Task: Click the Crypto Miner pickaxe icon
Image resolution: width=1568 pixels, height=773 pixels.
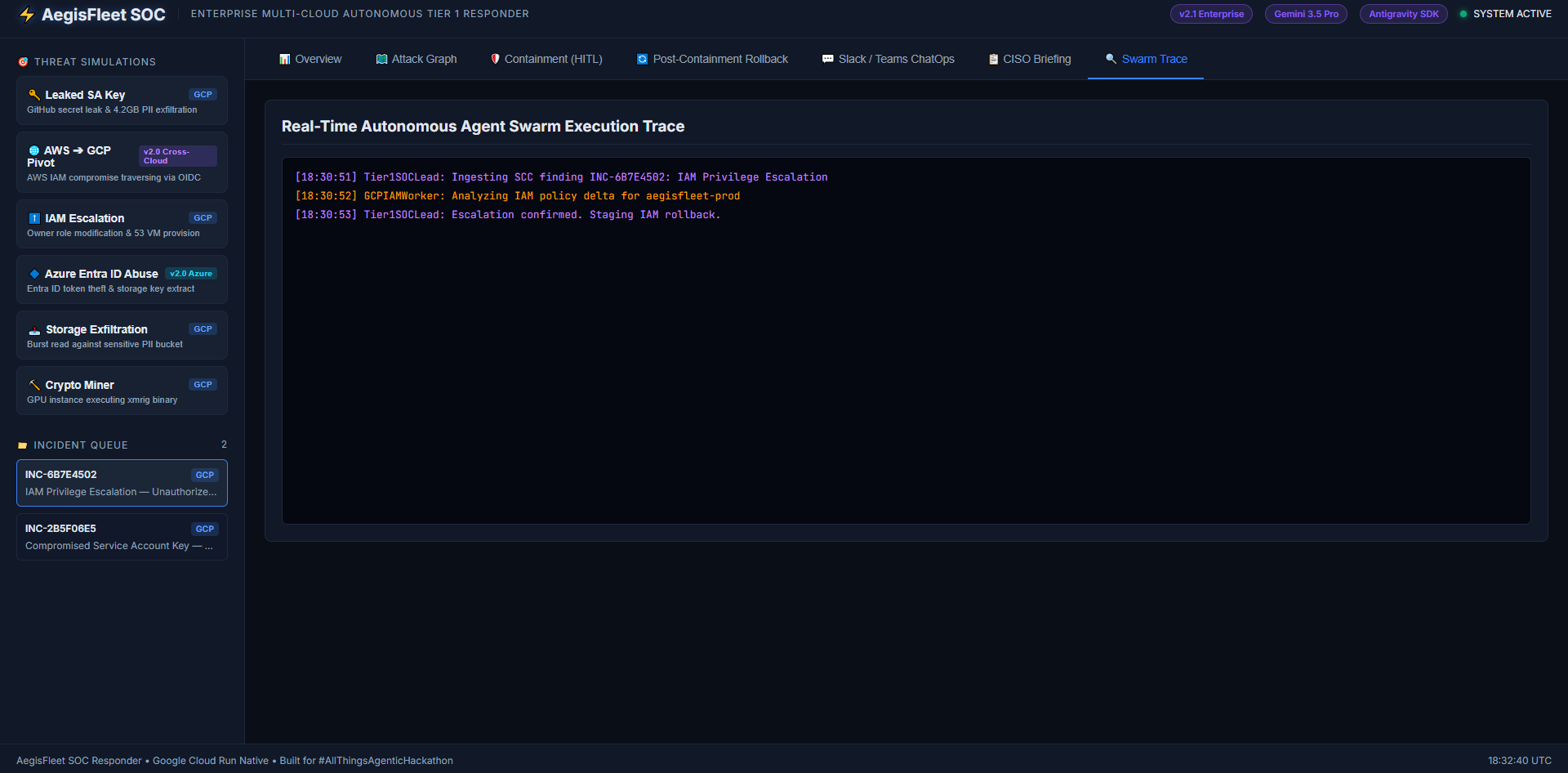Action: [x=34, y=385]
